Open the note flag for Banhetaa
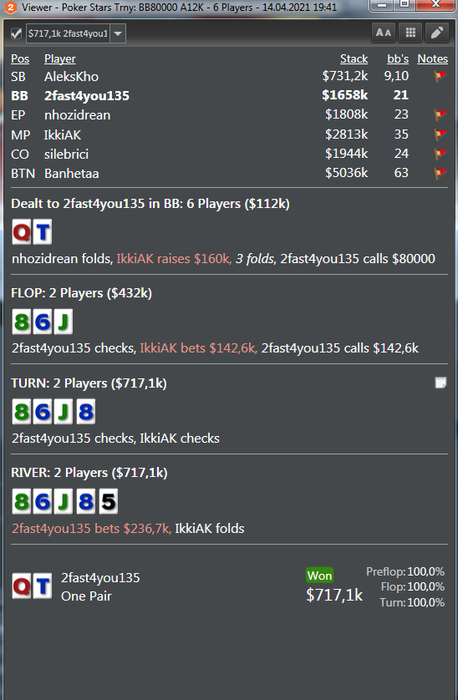The height and width of the screenshot is (700, 458). click(x=440, y=173)
